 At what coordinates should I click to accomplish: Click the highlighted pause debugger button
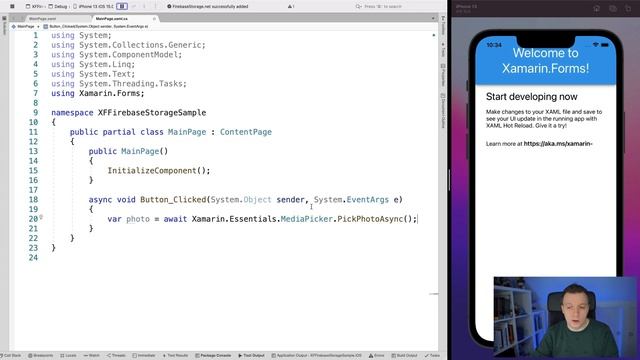point(122,6)
